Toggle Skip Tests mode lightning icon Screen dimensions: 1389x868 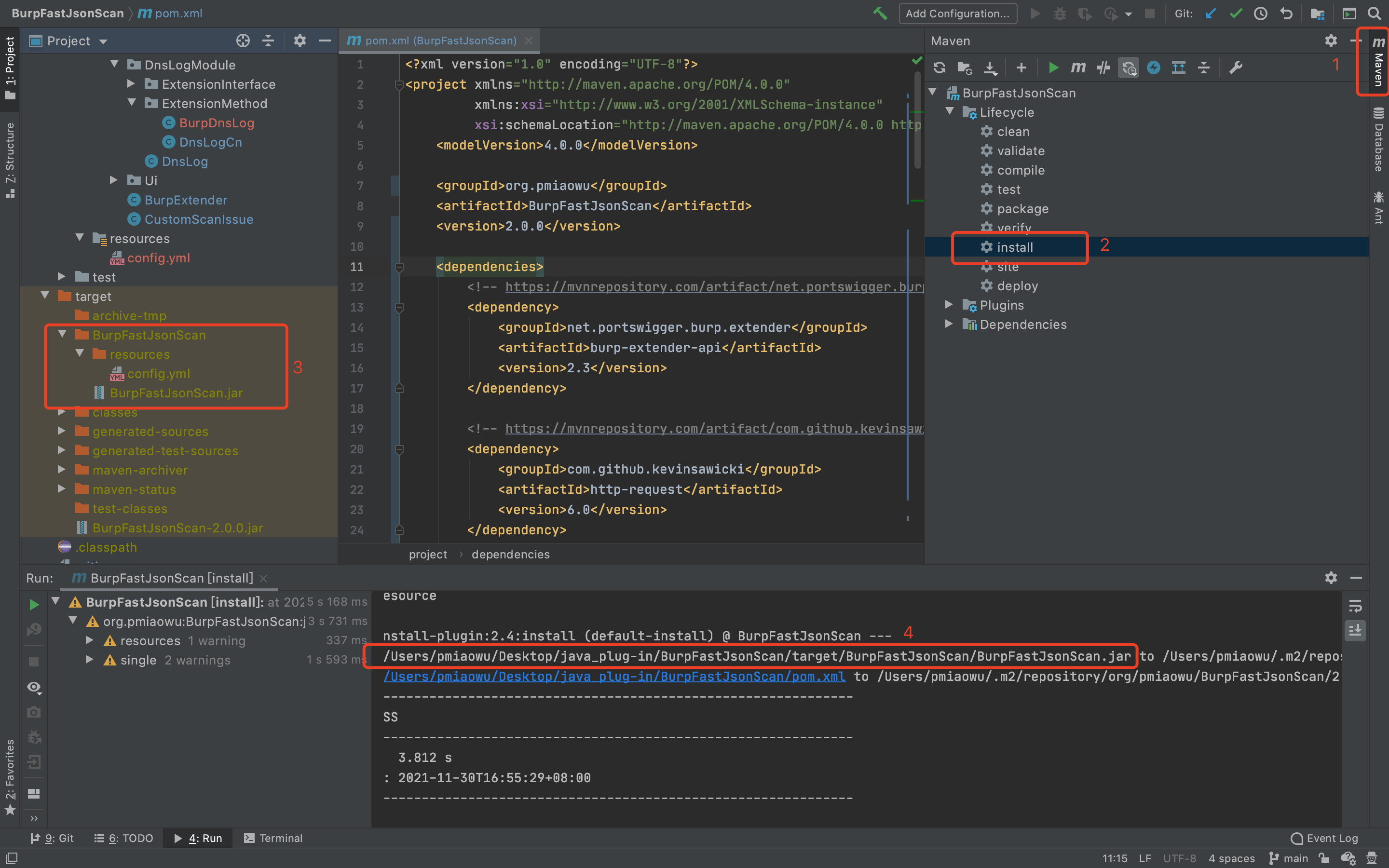click(1153, 68)
